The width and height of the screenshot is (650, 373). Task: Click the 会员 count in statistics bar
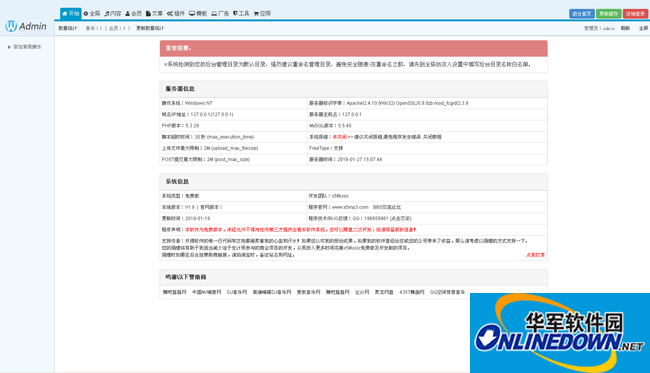click(x=117, y=28)
